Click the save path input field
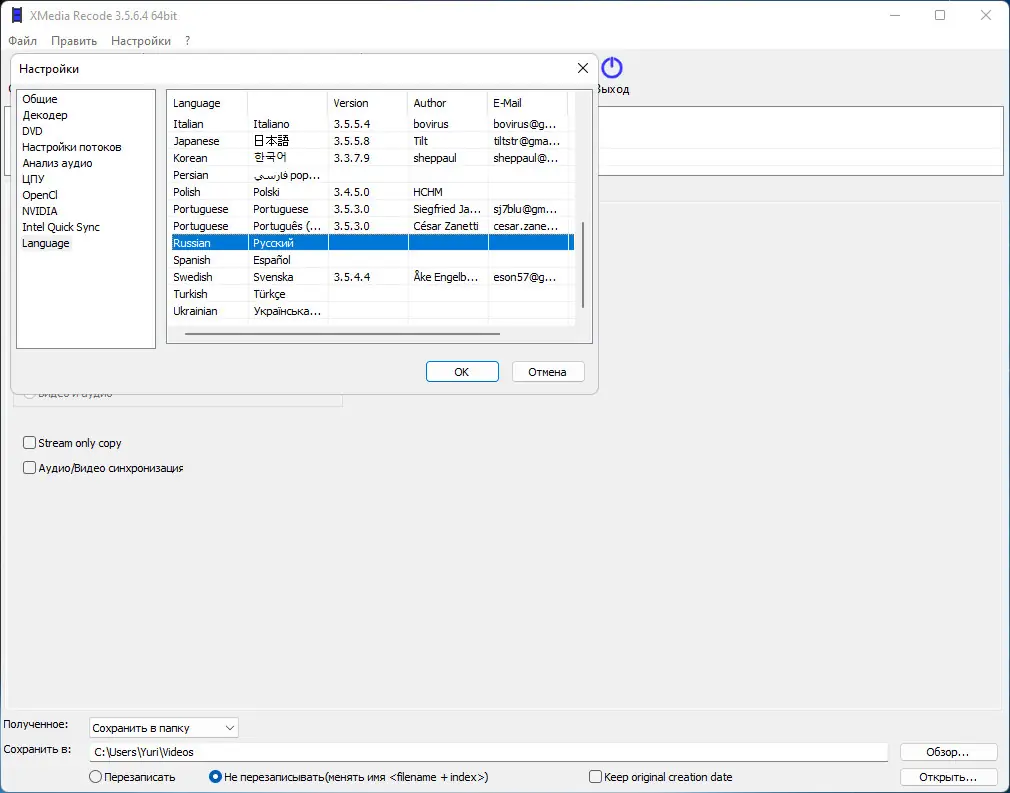Viewport: 1010px width, 793px height. click(489, 752)
